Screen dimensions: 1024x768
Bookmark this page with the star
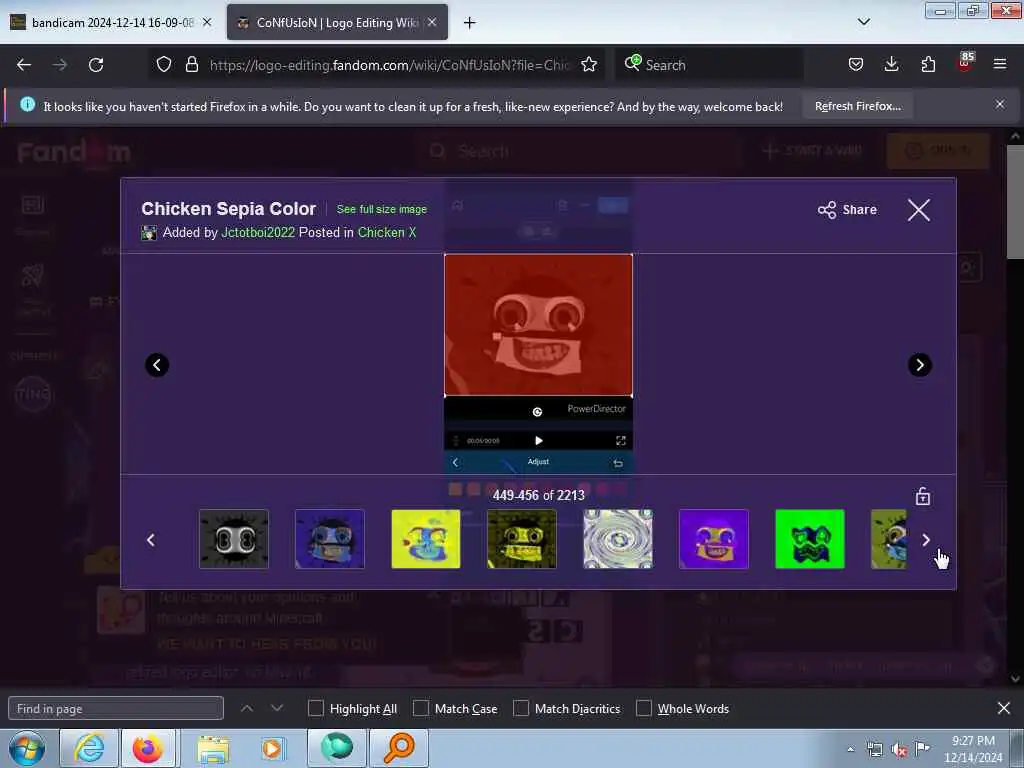pos(589,65)
